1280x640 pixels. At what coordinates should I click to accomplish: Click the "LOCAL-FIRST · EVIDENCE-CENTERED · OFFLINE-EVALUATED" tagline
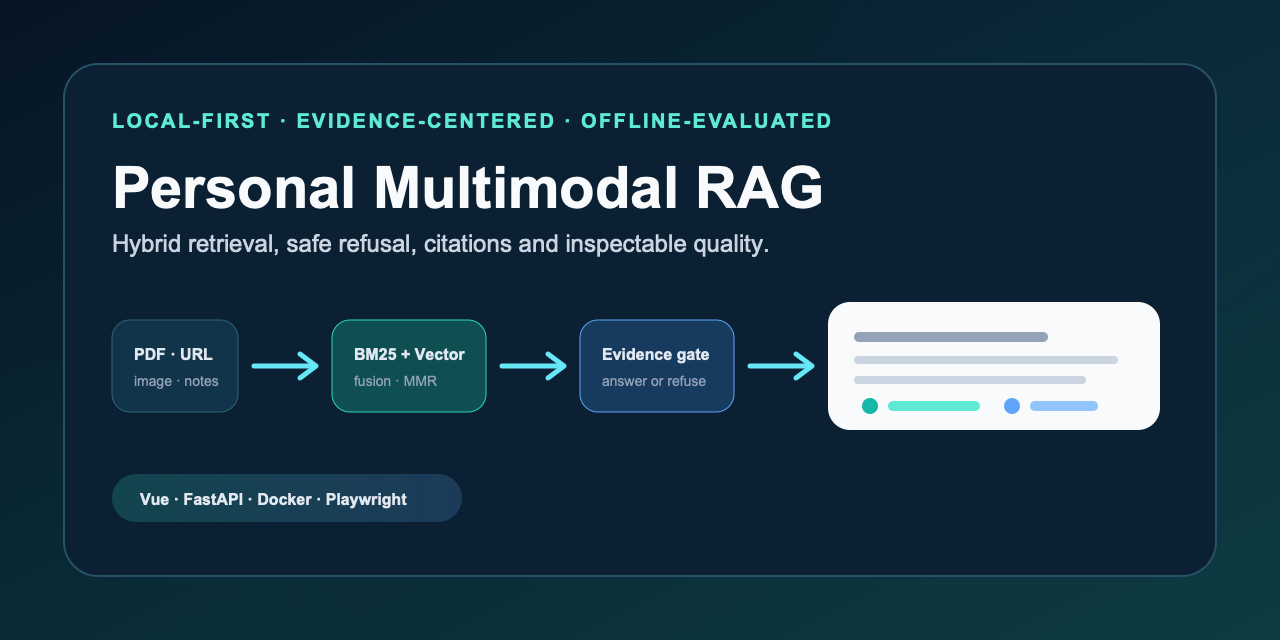[472, 121]
